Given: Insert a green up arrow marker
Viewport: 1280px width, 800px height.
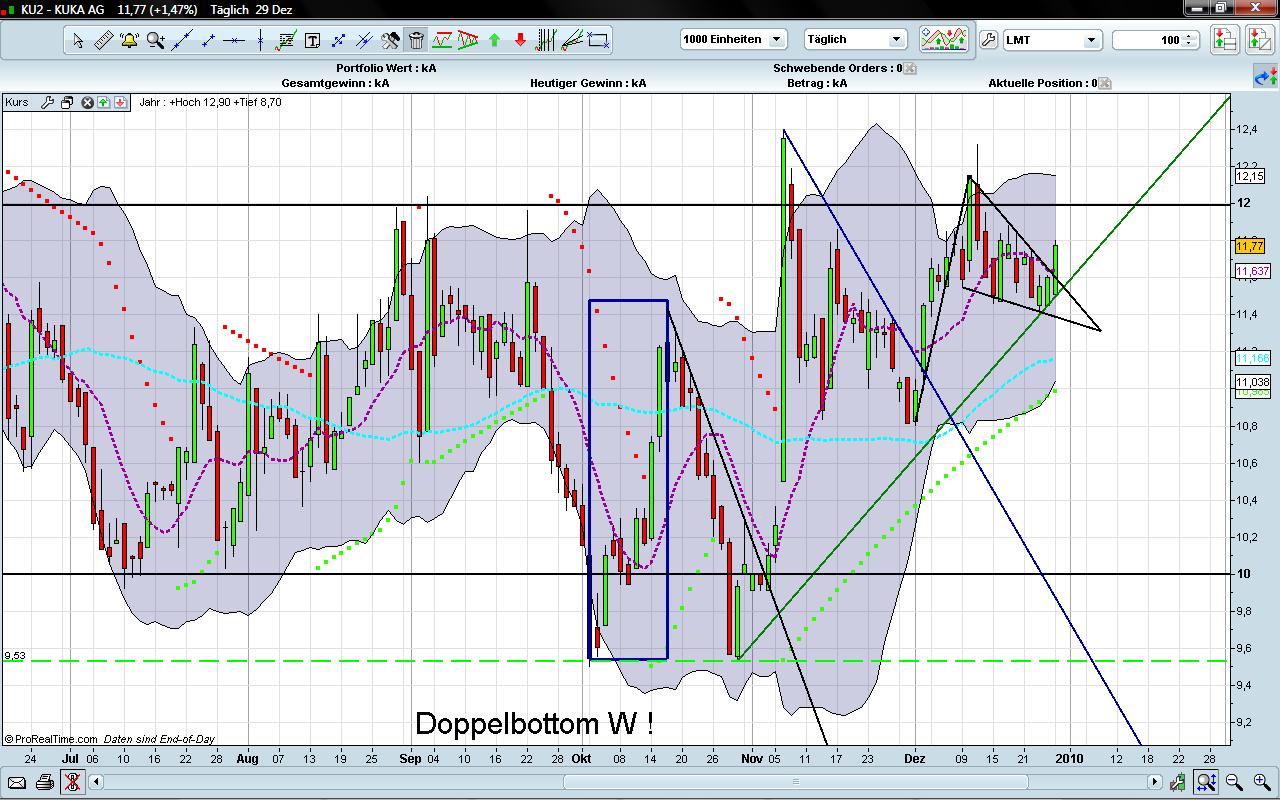Looking at the screenshot, I should pos(494,40).
